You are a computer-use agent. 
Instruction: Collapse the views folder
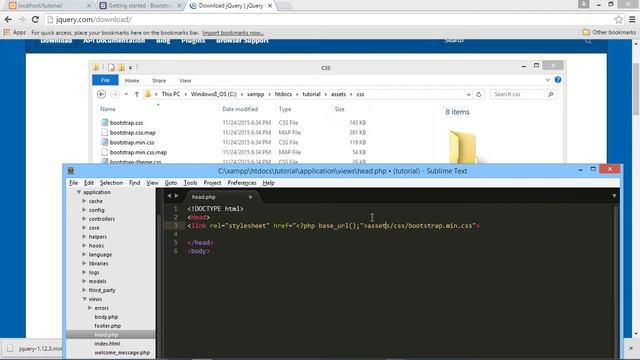84,299
